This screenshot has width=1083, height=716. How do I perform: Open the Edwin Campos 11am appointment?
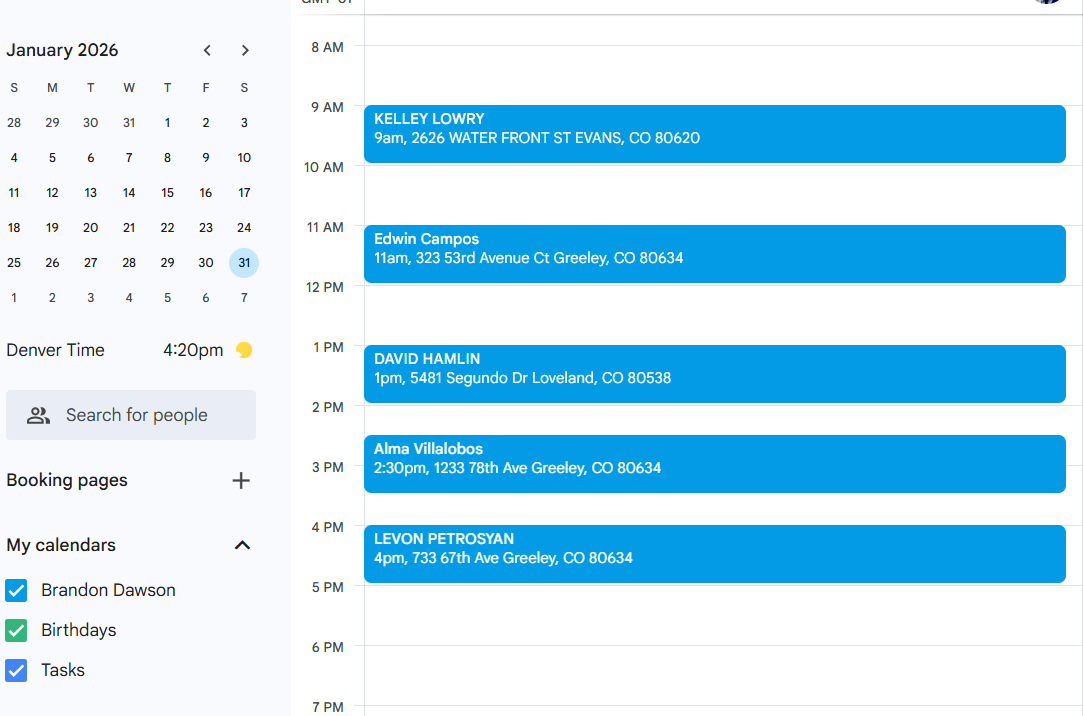pyautogui.click(x=714, y=253)
